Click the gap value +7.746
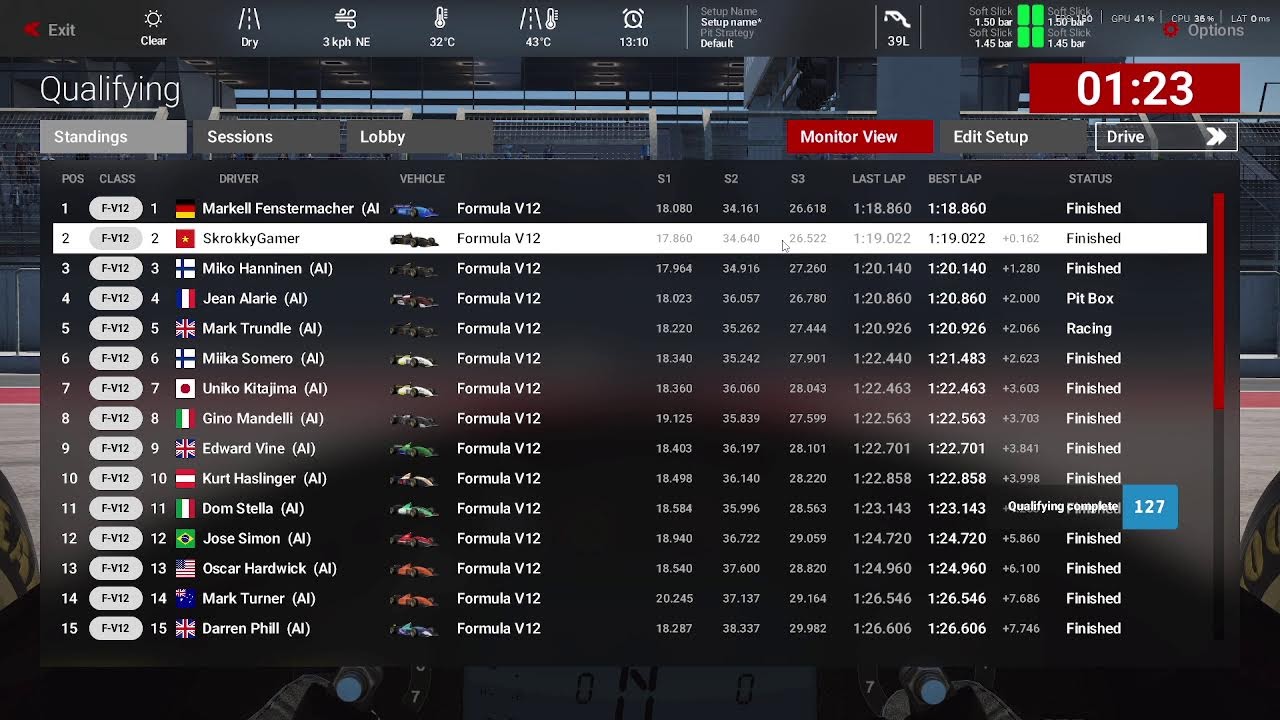 pos(1021,628)
